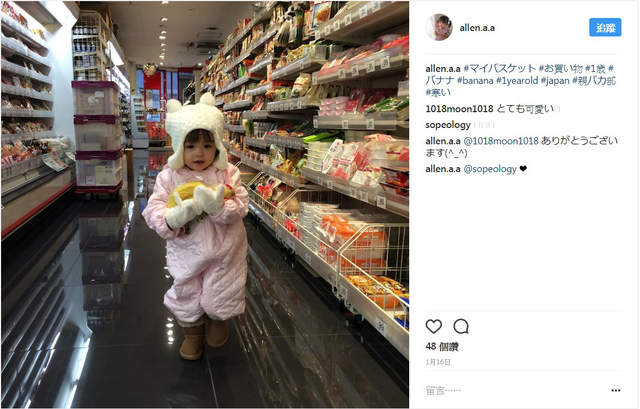The width and height of the screenshot is (640, 409).
Task: Open the three-dots more options menu
Action: pyautogui.click(x=616, y=391)
